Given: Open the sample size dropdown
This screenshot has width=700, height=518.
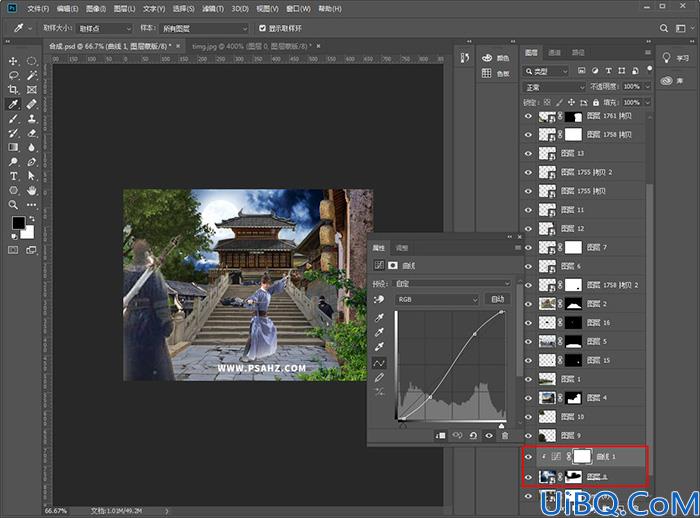Looking at the screenshot, I should [x=105, y=28].
